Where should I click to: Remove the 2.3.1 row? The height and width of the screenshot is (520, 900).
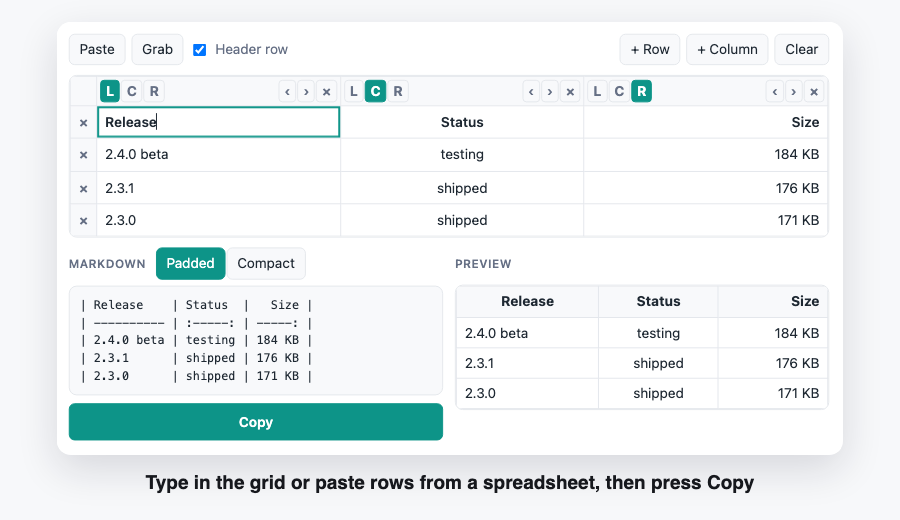(x=84, y=189)
